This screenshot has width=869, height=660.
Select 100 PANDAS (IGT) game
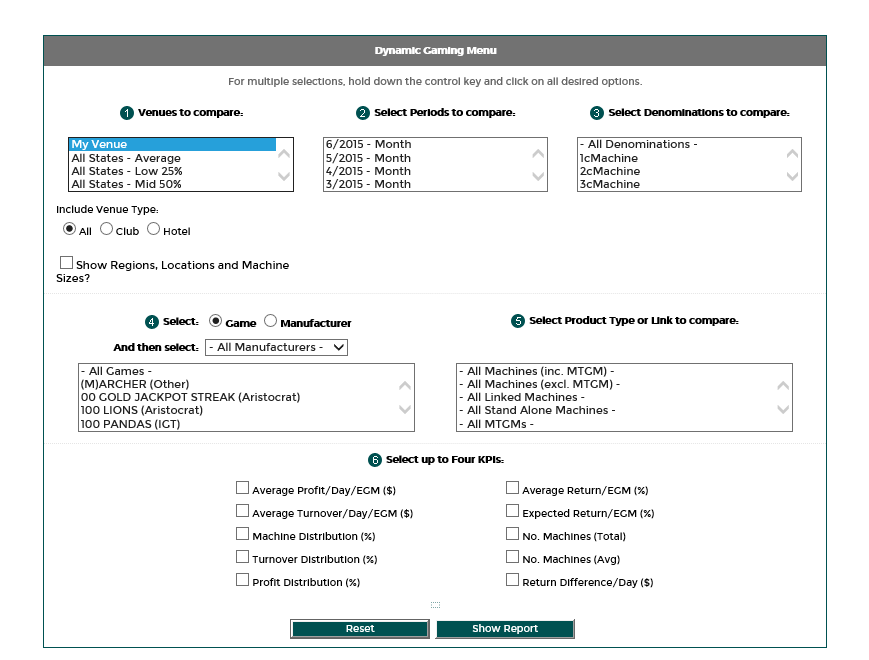coord(238,424)
